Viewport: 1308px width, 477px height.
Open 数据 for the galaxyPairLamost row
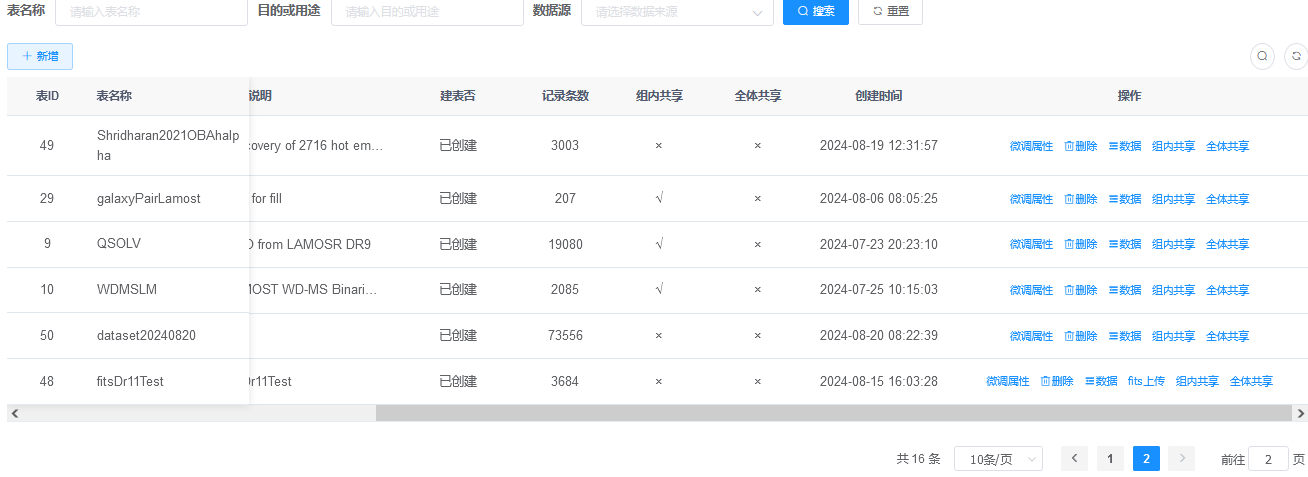[x=1125, y=199]
